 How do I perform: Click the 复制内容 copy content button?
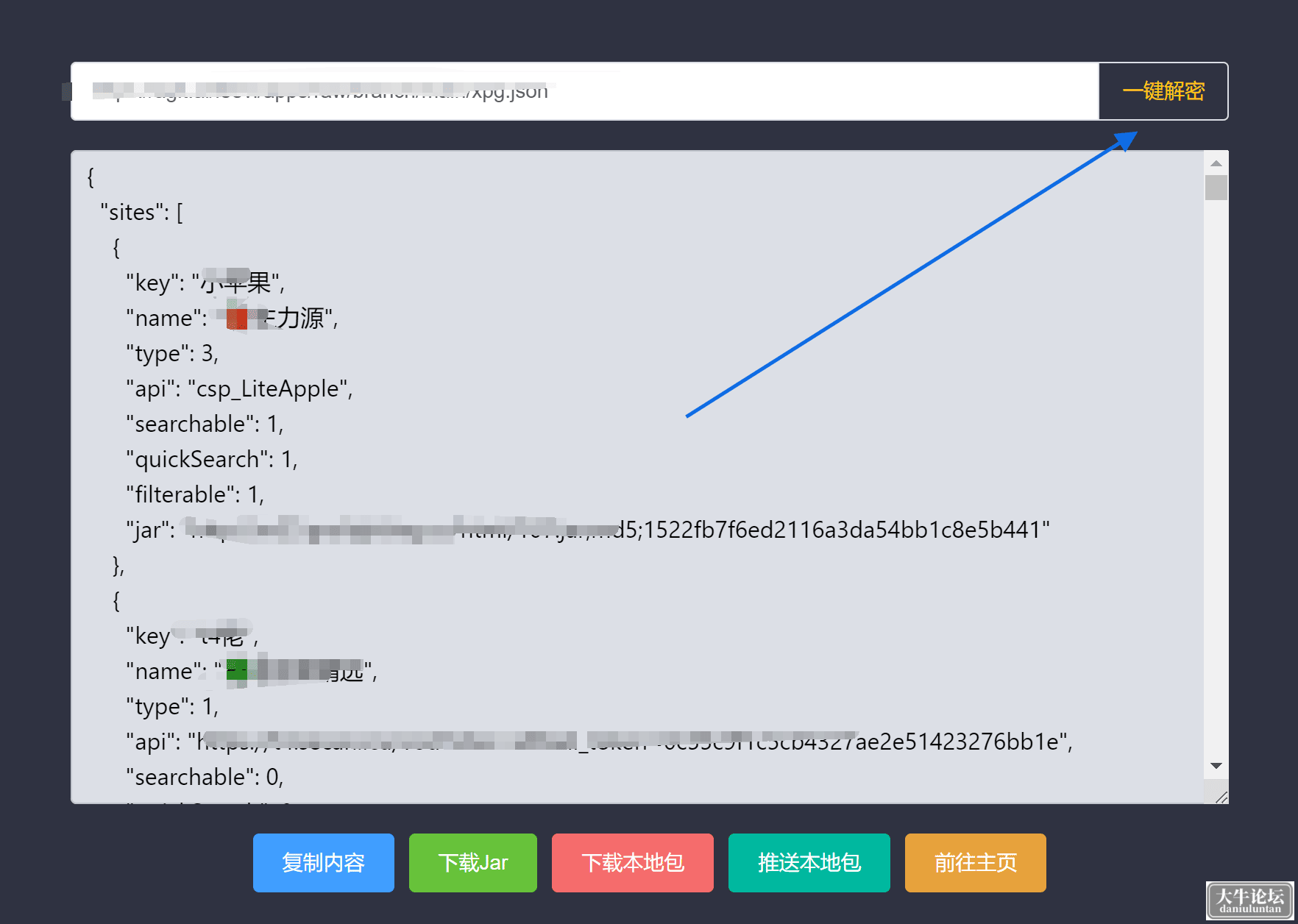(x=324, y=862)
